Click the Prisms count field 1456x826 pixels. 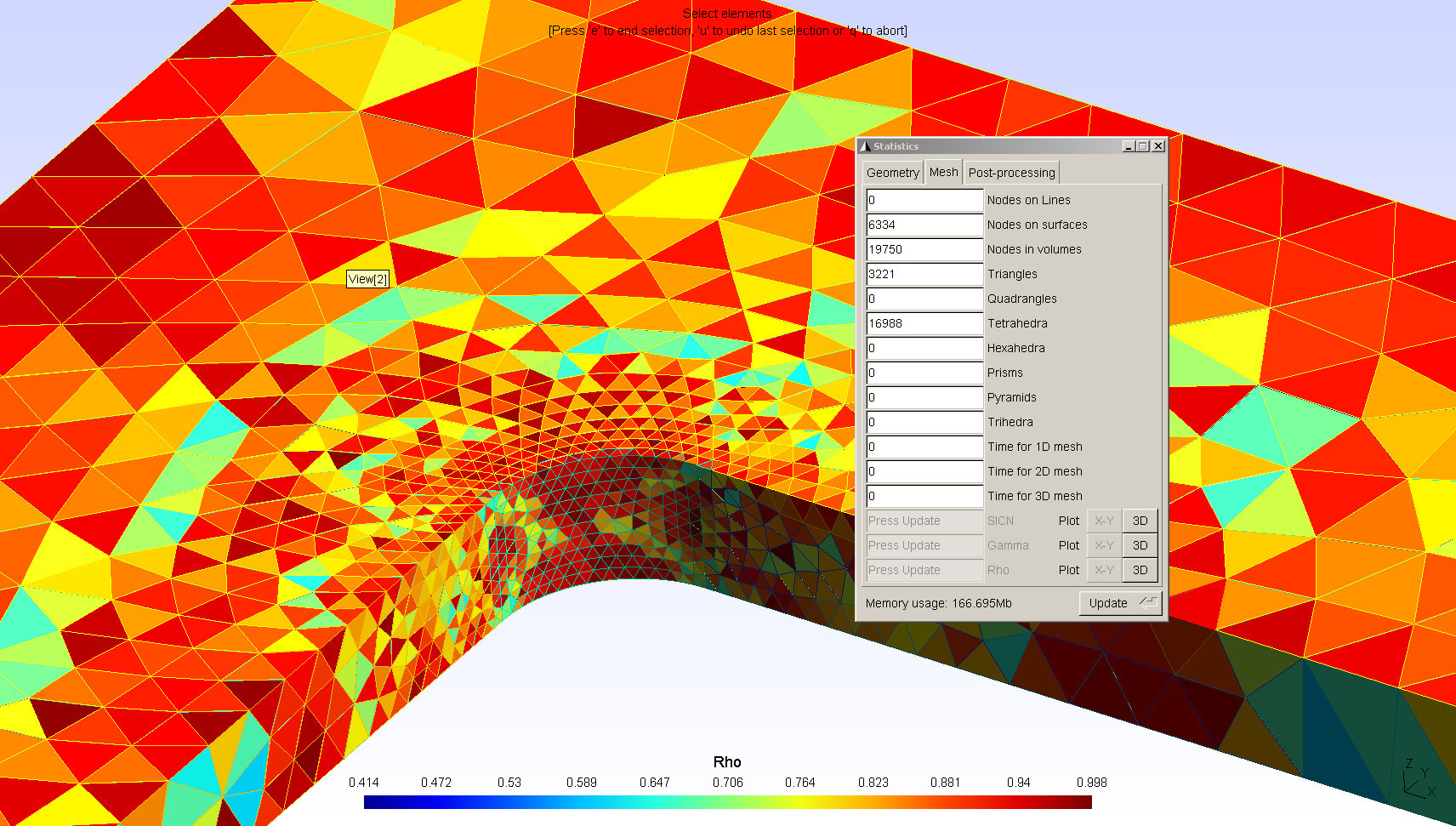coord(924,373)
